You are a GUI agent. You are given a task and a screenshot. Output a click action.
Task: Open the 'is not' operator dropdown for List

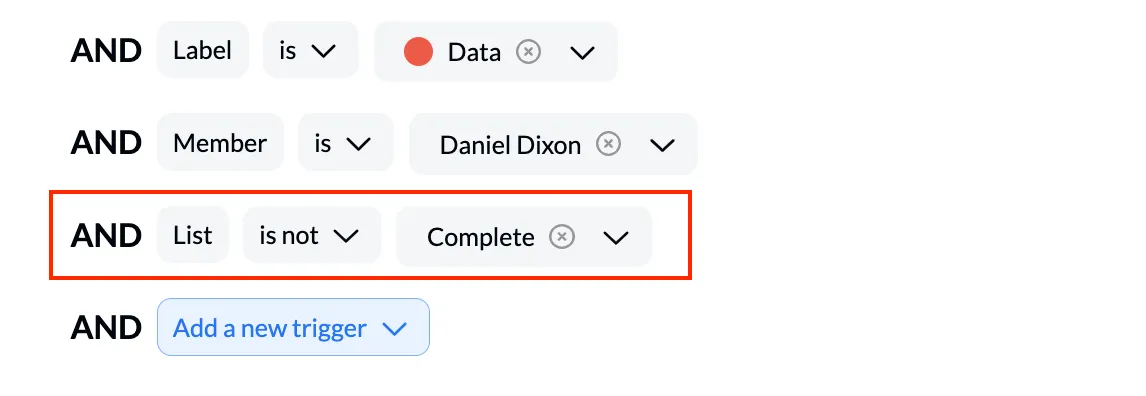pyautogui.click(x=312, y=235)
